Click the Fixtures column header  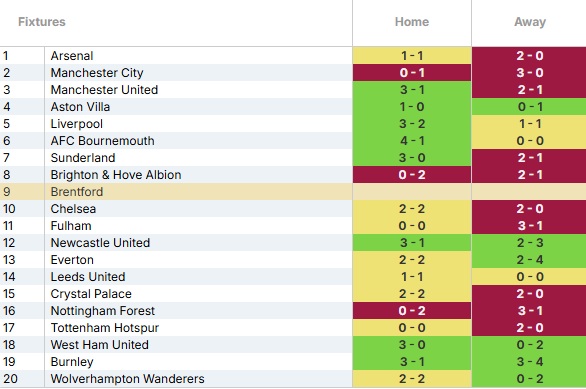click(x=42, y=22)
